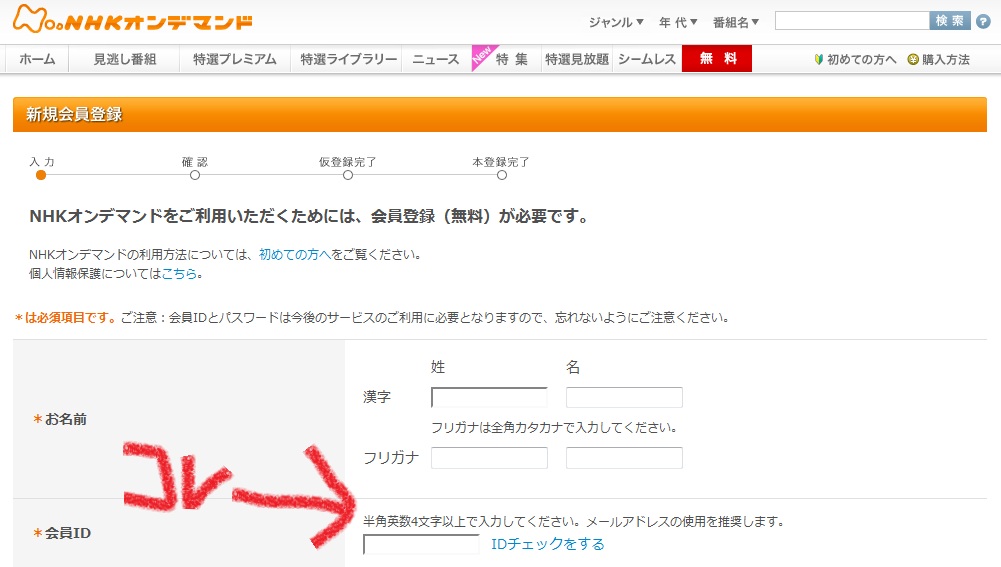Click the 検索 search button
Screen dimensions: 1001x567
point(950,20)
